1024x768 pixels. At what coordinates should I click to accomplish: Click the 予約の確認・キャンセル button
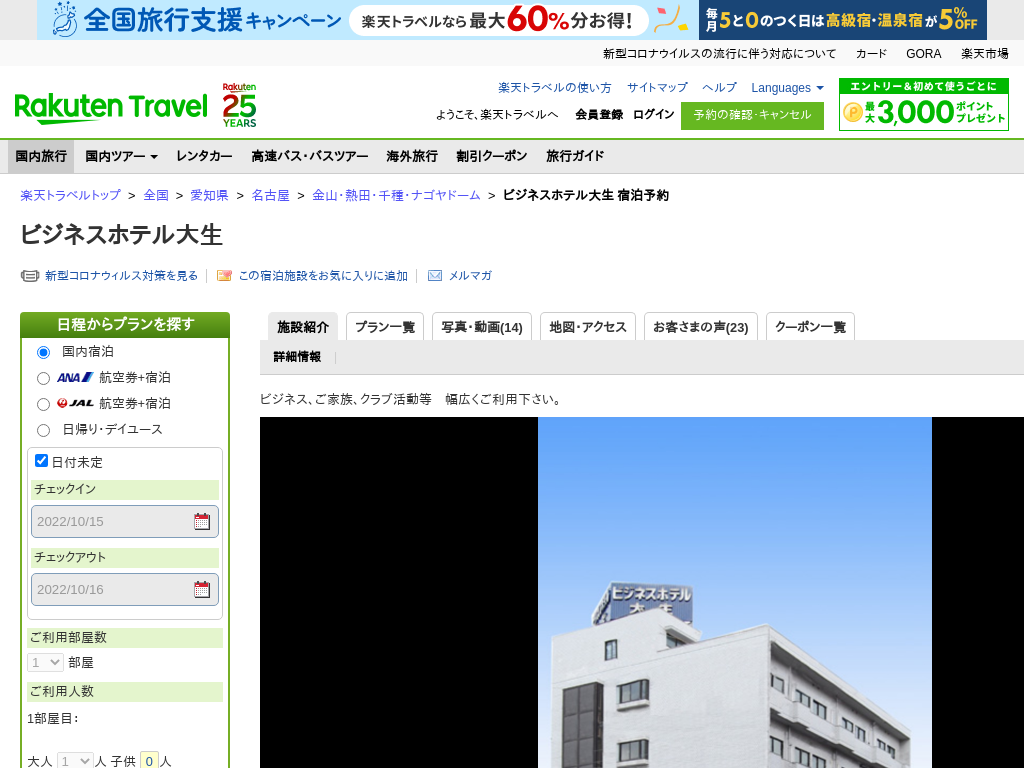click(x=752, y=116)
